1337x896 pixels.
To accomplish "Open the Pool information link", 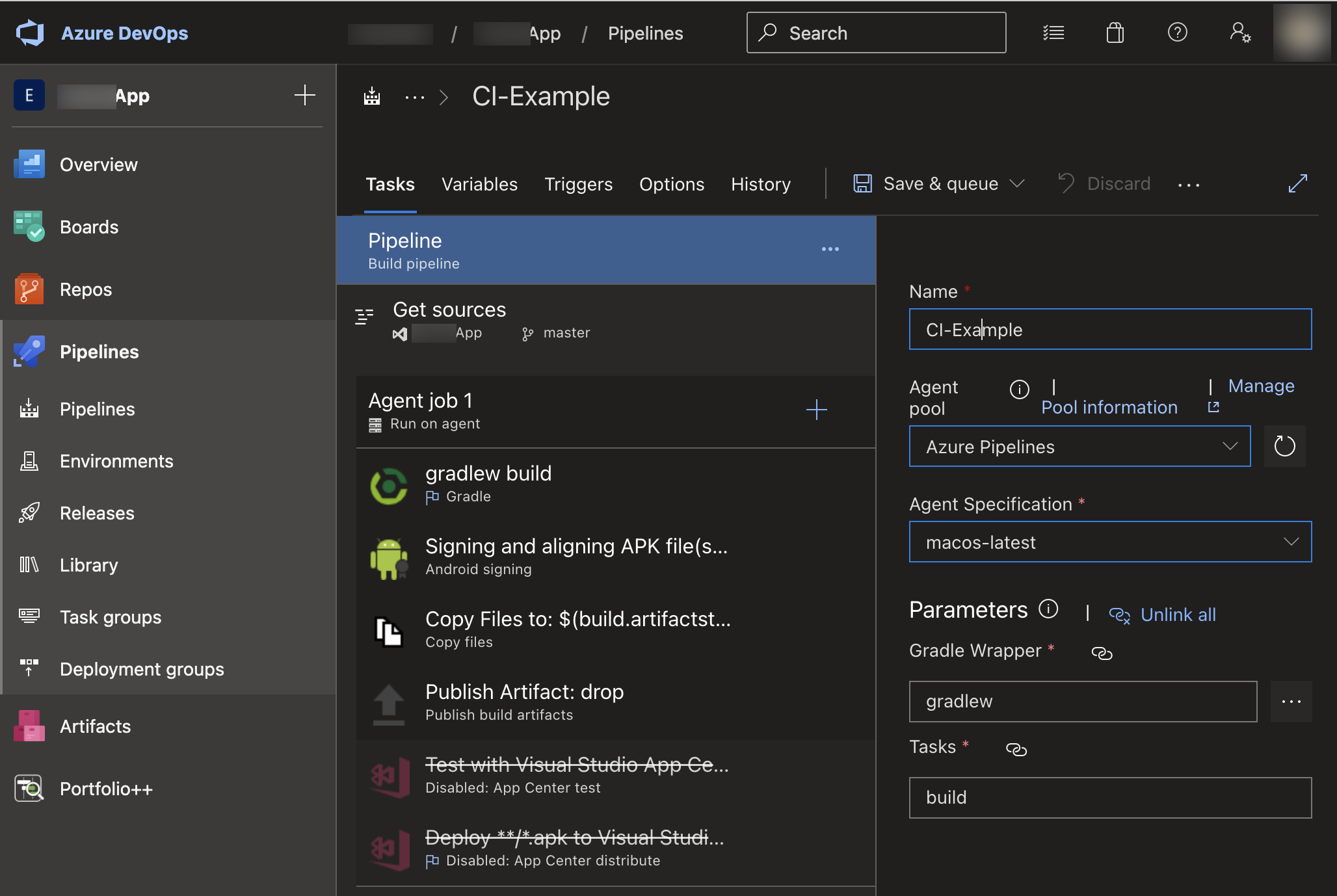I will (x=1109, y=407).
